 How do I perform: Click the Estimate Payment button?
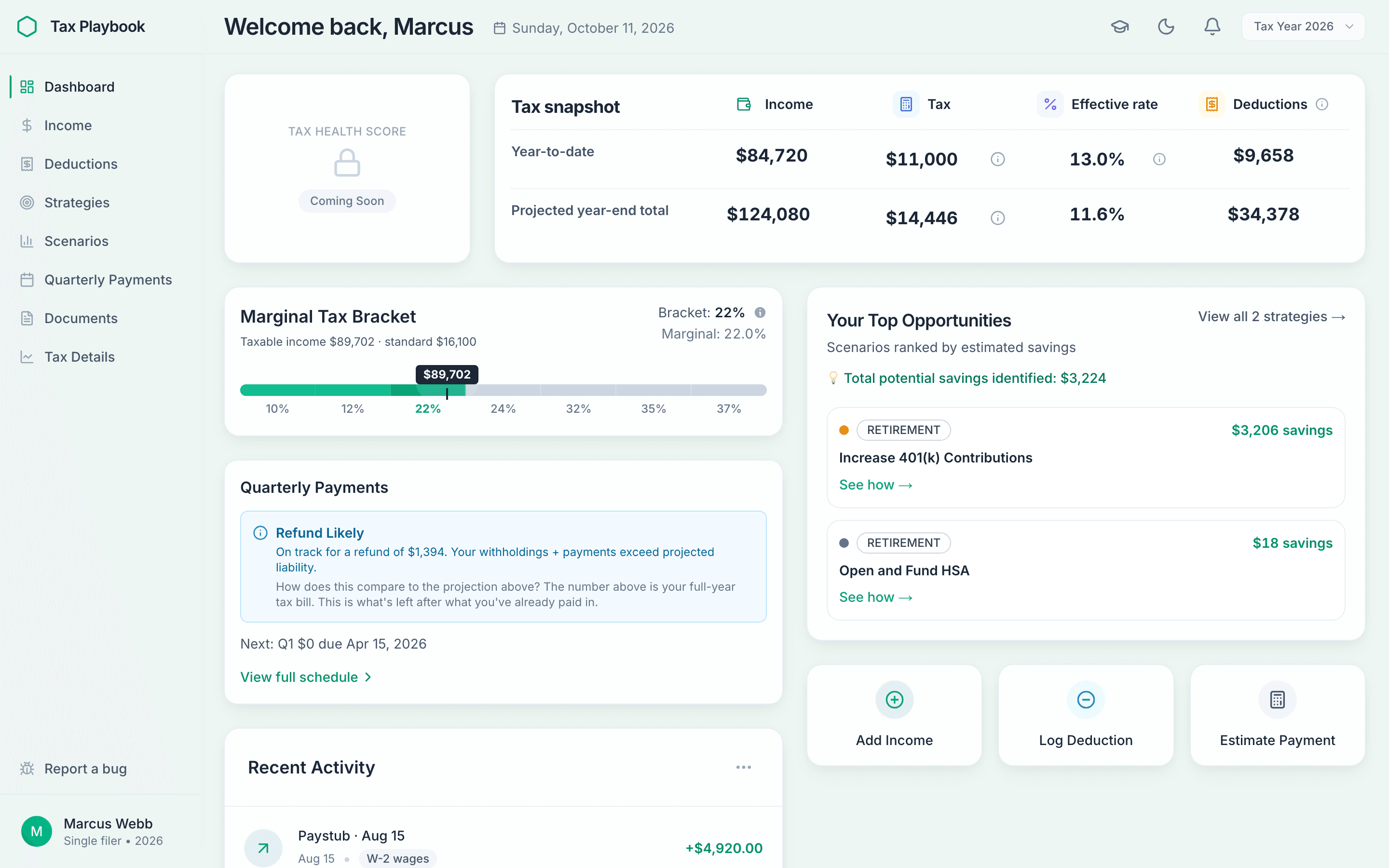(1277, 715)
